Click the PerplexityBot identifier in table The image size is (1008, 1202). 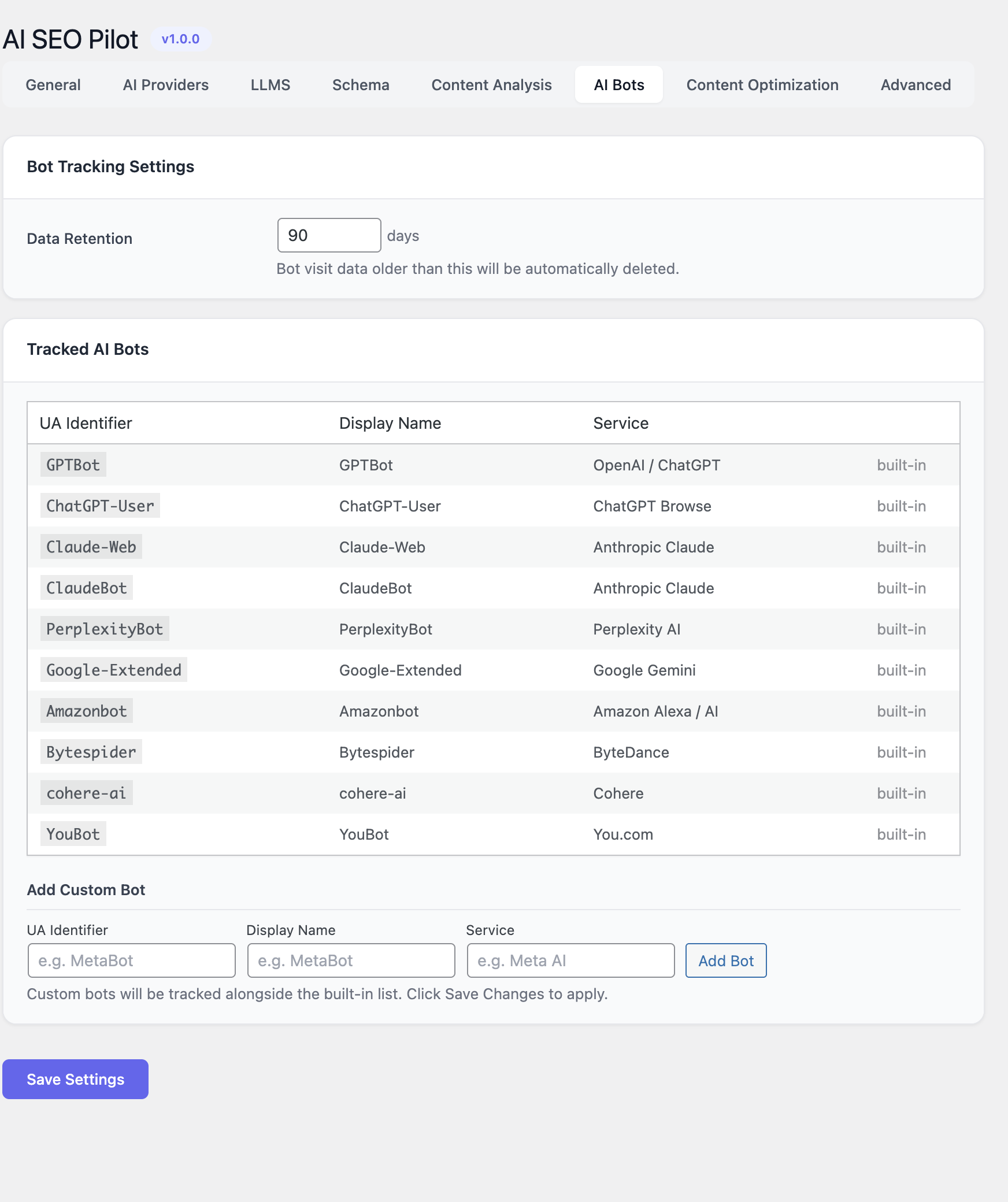[x=105, y=629]
